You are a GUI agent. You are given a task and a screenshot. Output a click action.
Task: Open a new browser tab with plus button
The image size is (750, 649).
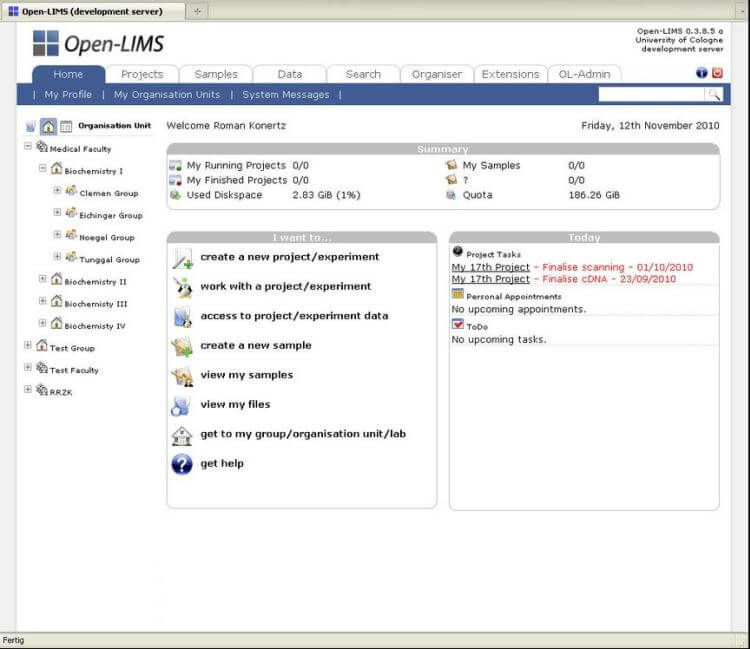click(197, 11)
